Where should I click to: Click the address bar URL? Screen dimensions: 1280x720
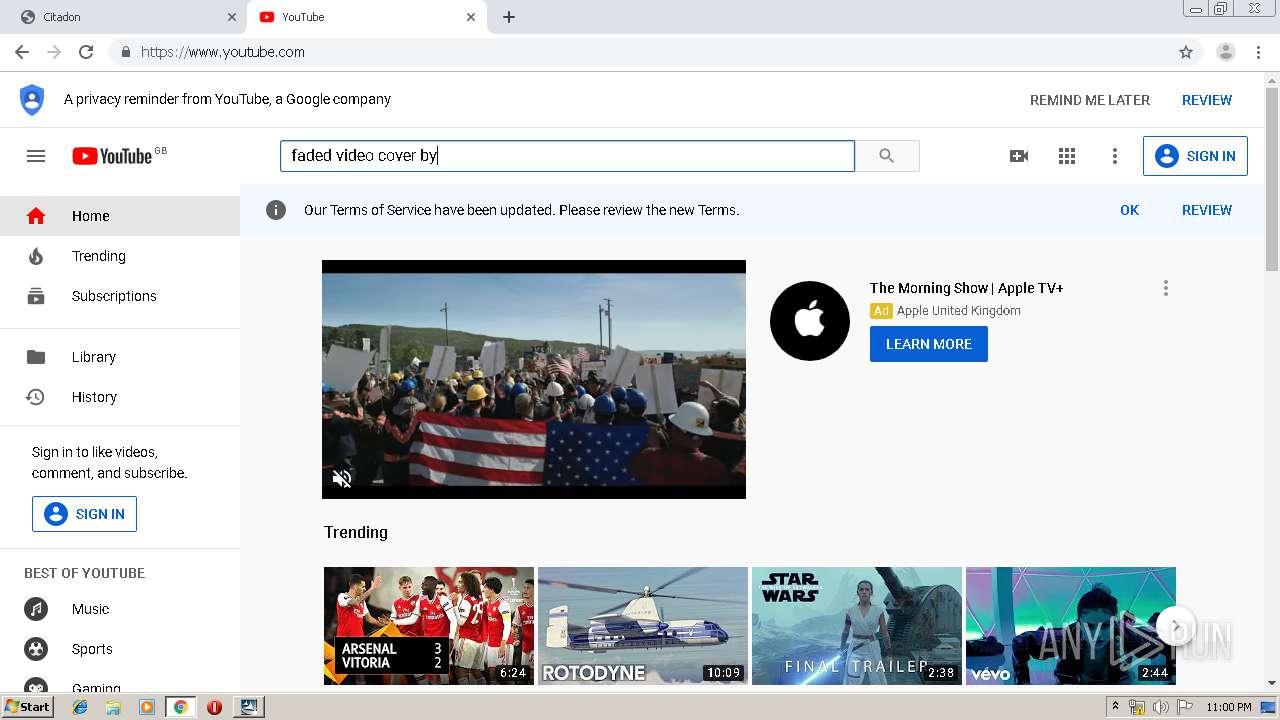[223, 52]
